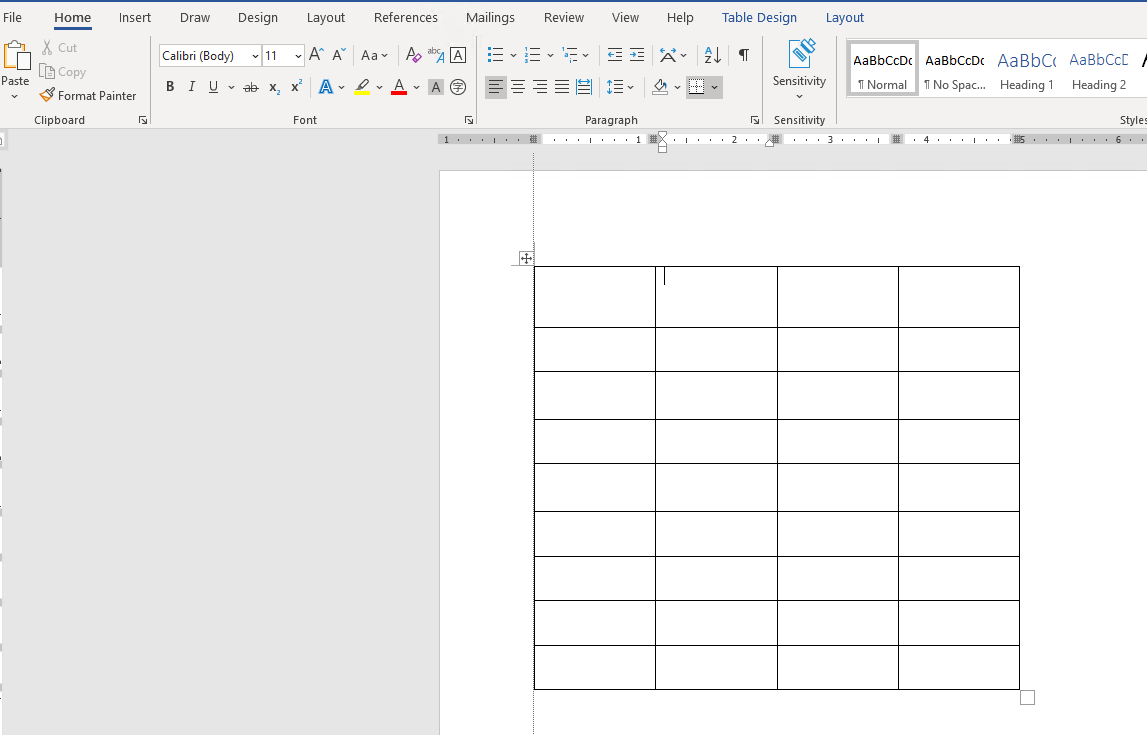Toggle Show/Hide paragraph marks

(x=743, y=55)
